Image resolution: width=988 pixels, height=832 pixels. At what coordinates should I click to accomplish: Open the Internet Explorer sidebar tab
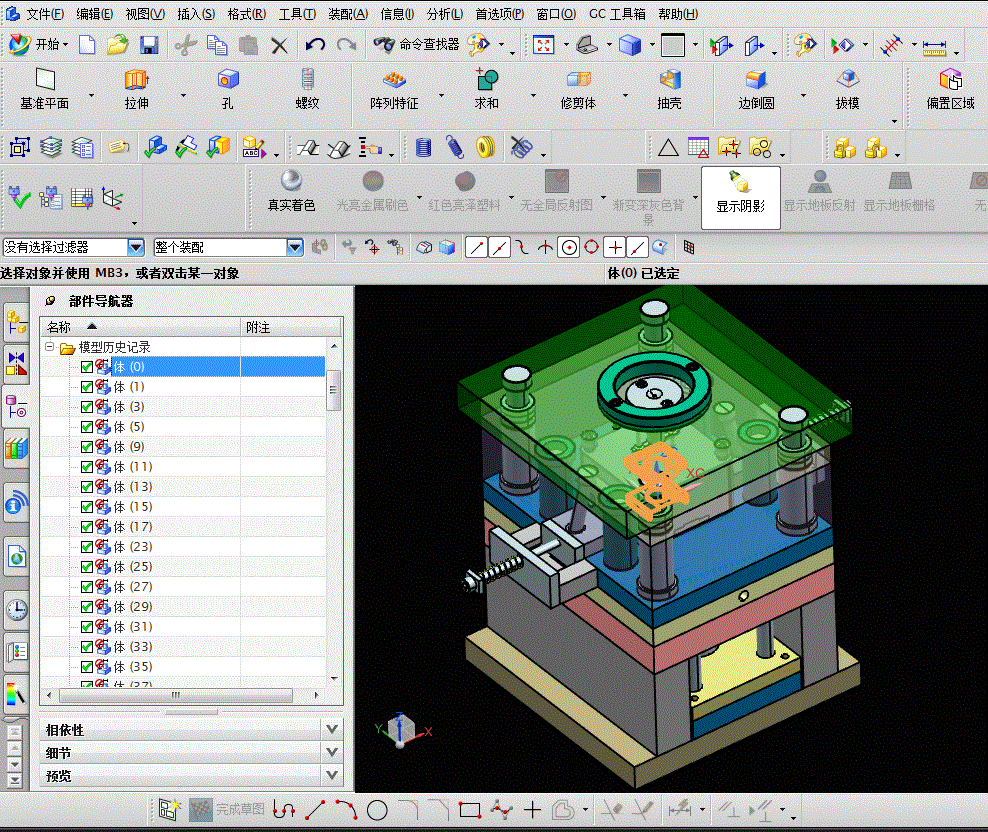tap(16, 558)
